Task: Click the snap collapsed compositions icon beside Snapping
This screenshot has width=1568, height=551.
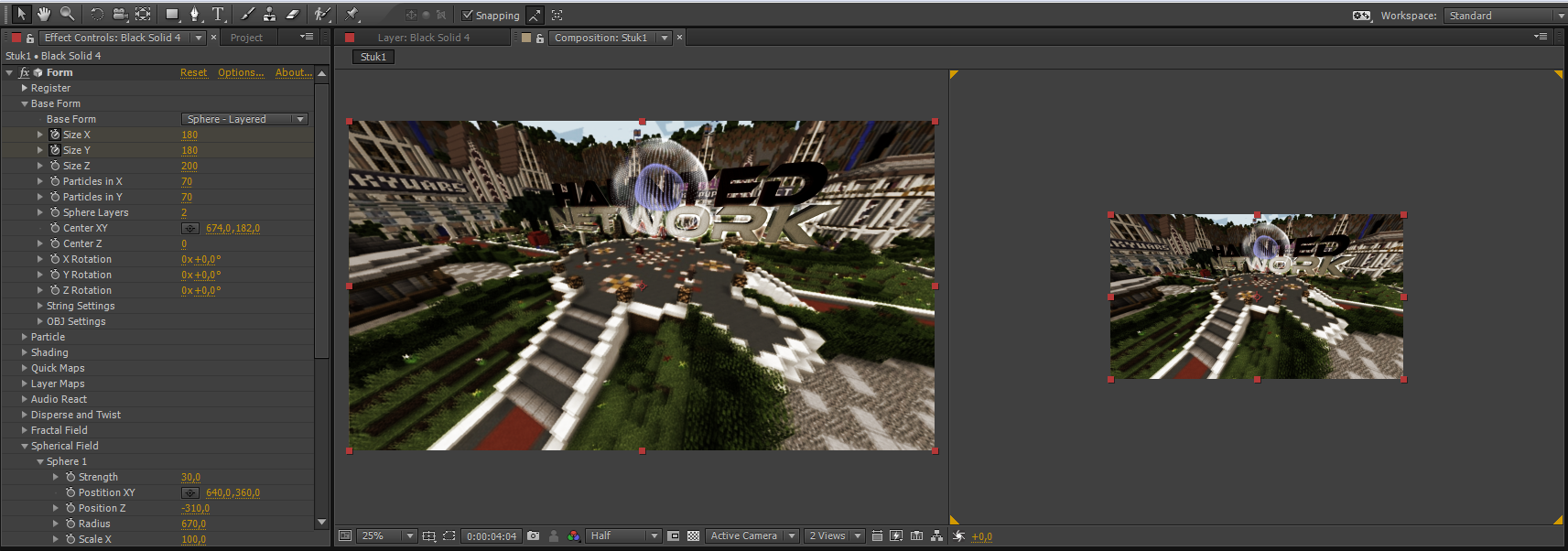Action: pos(557,15)
